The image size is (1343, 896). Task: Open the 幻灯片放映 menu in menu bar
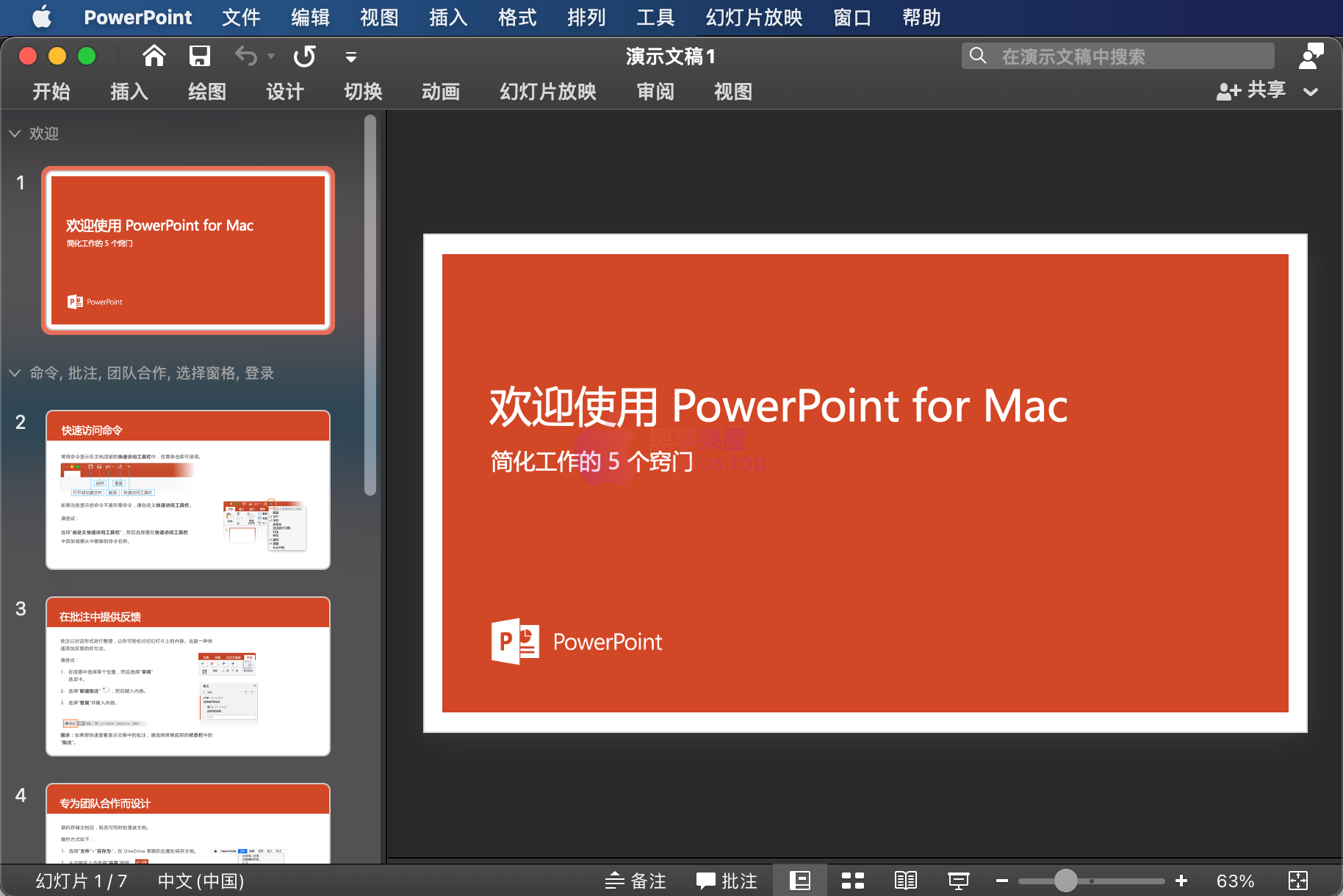pyautogui.click(x=754, y=17)
